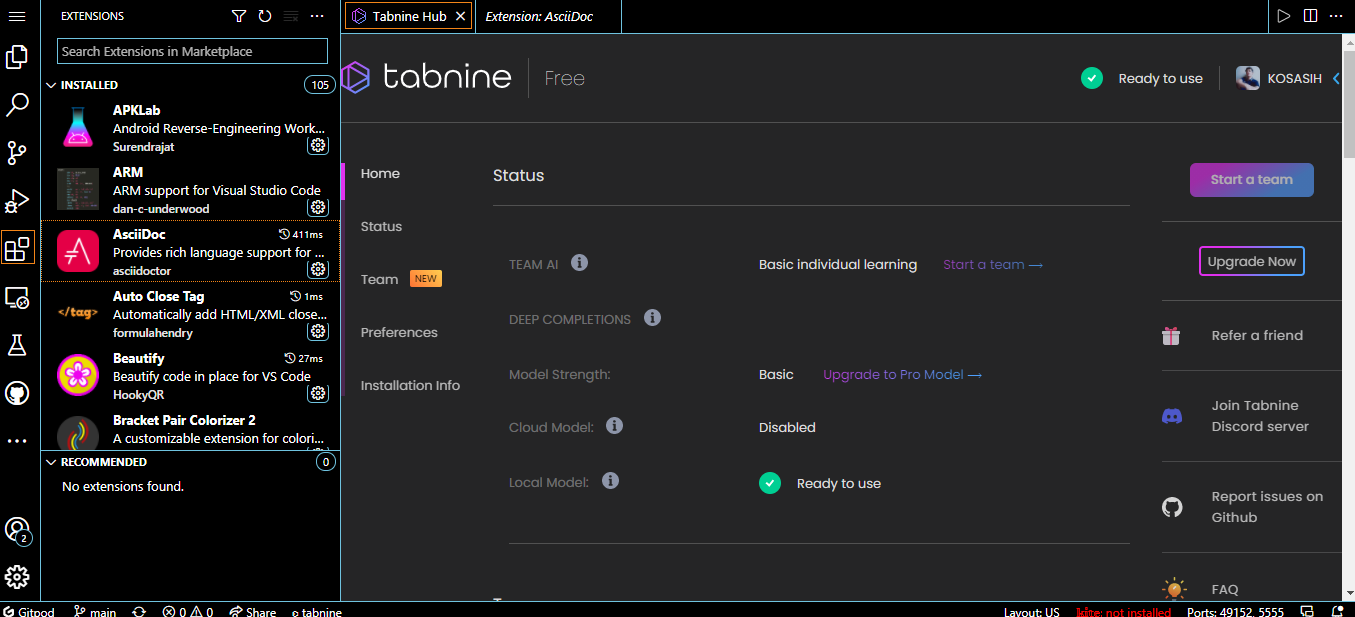Image resolution: width=1355 pixels, height=617 pixels.
Task: Close the Tabnine Hub tab
Action: pyautogui.click(x=460, y=16)
